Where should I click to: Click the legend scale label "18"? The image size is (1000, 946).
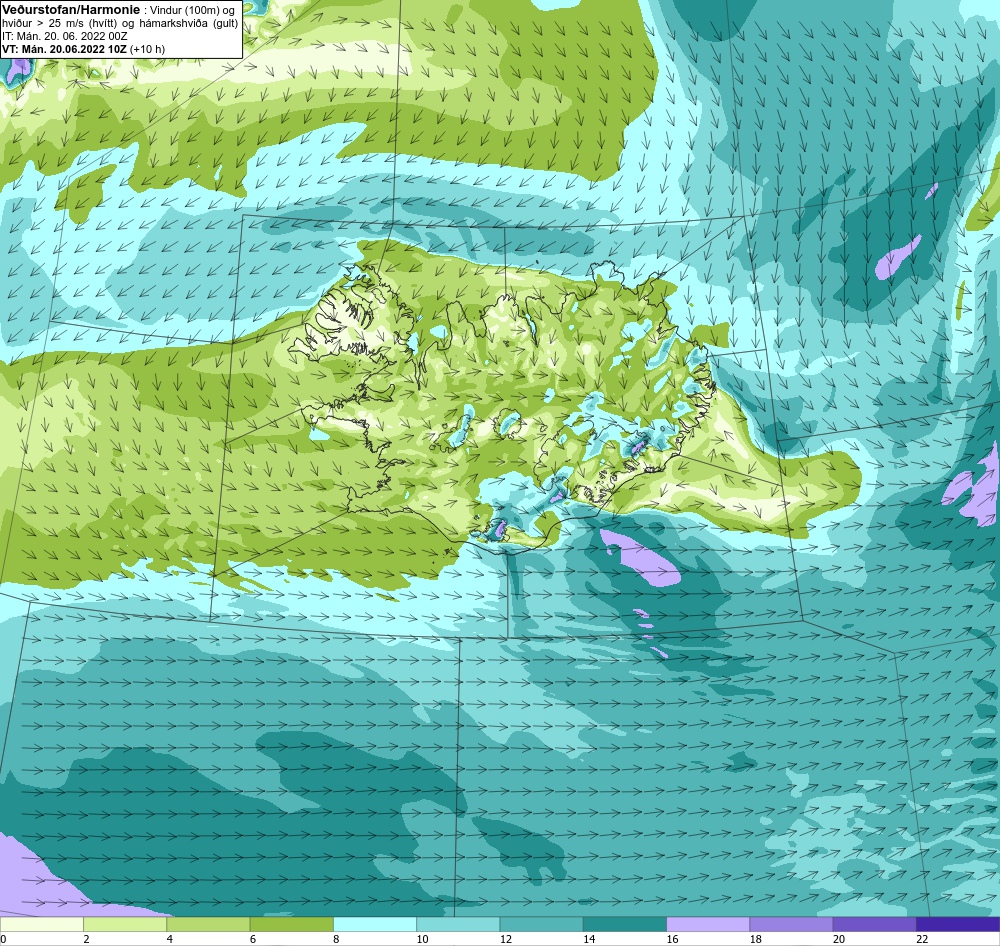756,939
